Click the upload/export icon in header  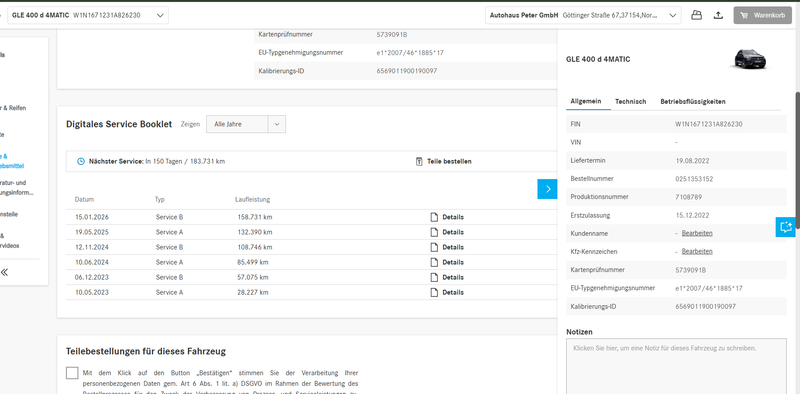click(x=718, y=15)
